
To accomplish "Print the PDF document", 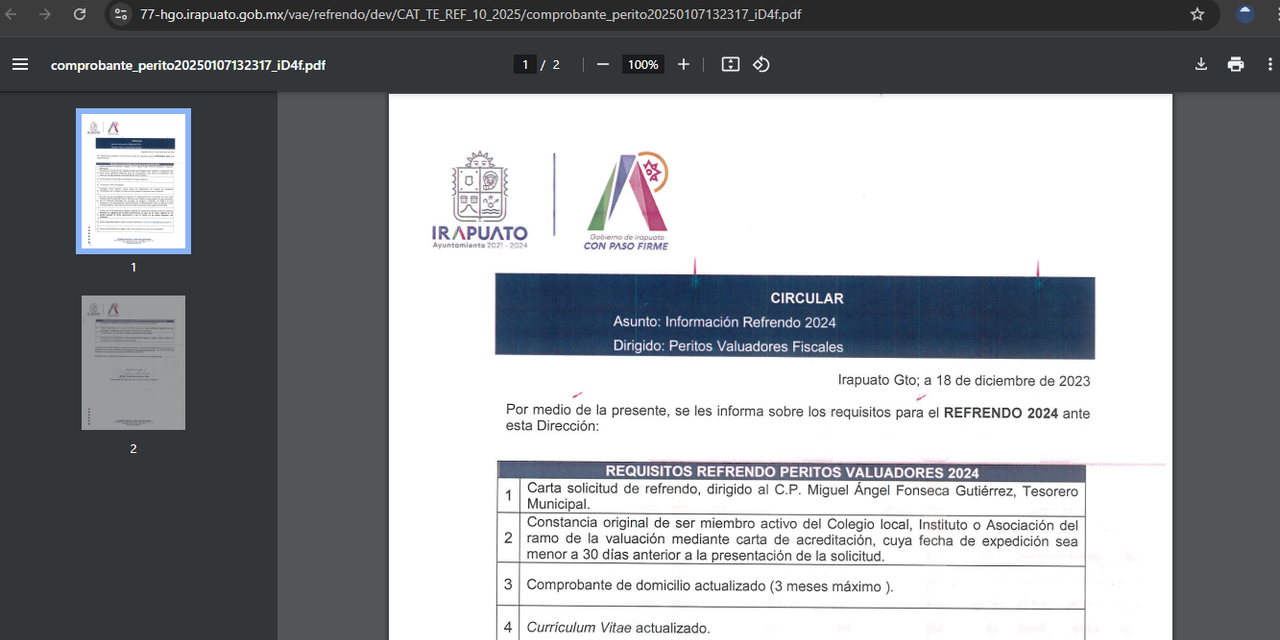I will [1236, 64].
